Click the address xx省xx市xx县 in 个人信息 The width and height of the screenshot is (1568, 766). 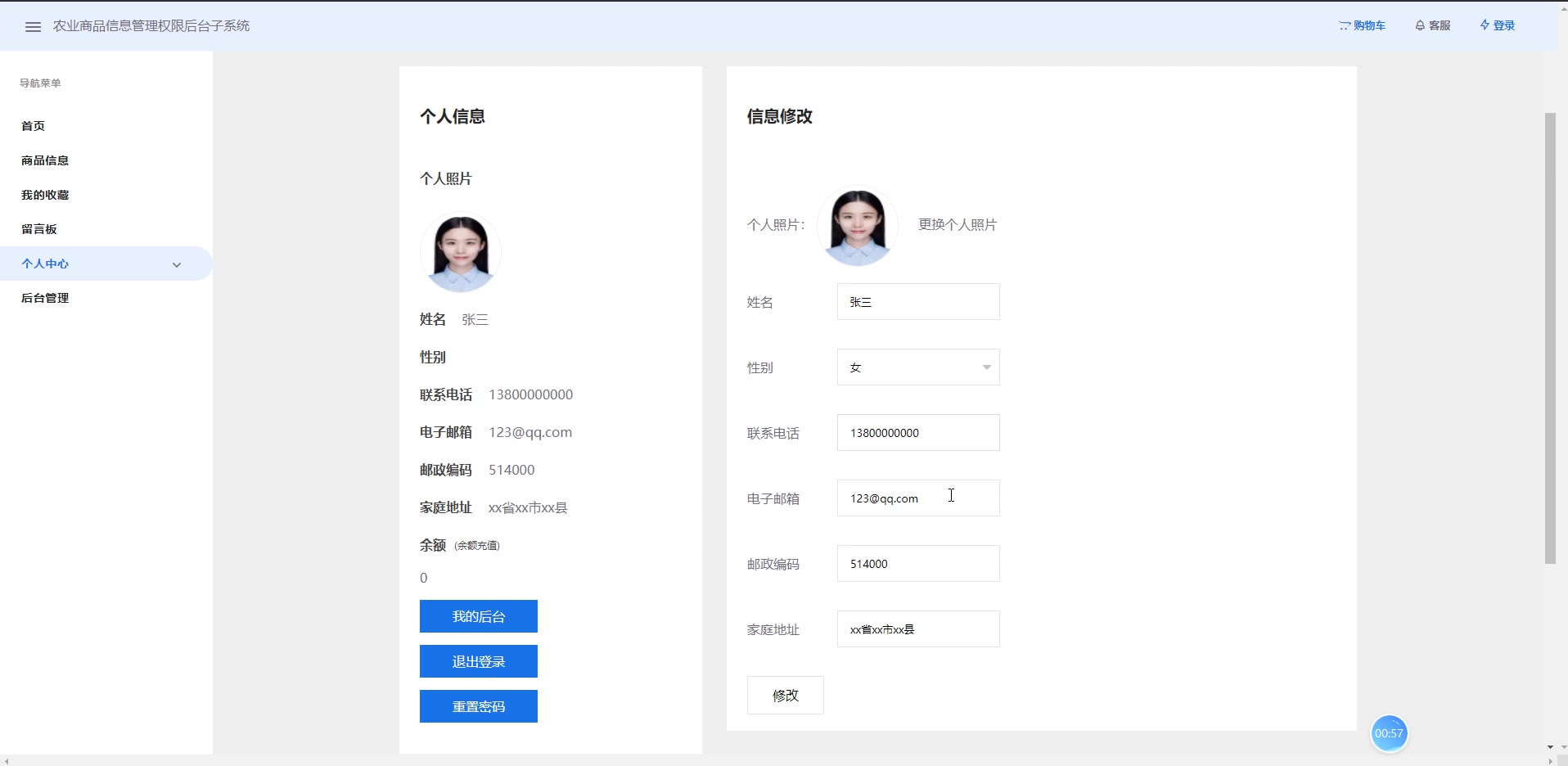528,507
